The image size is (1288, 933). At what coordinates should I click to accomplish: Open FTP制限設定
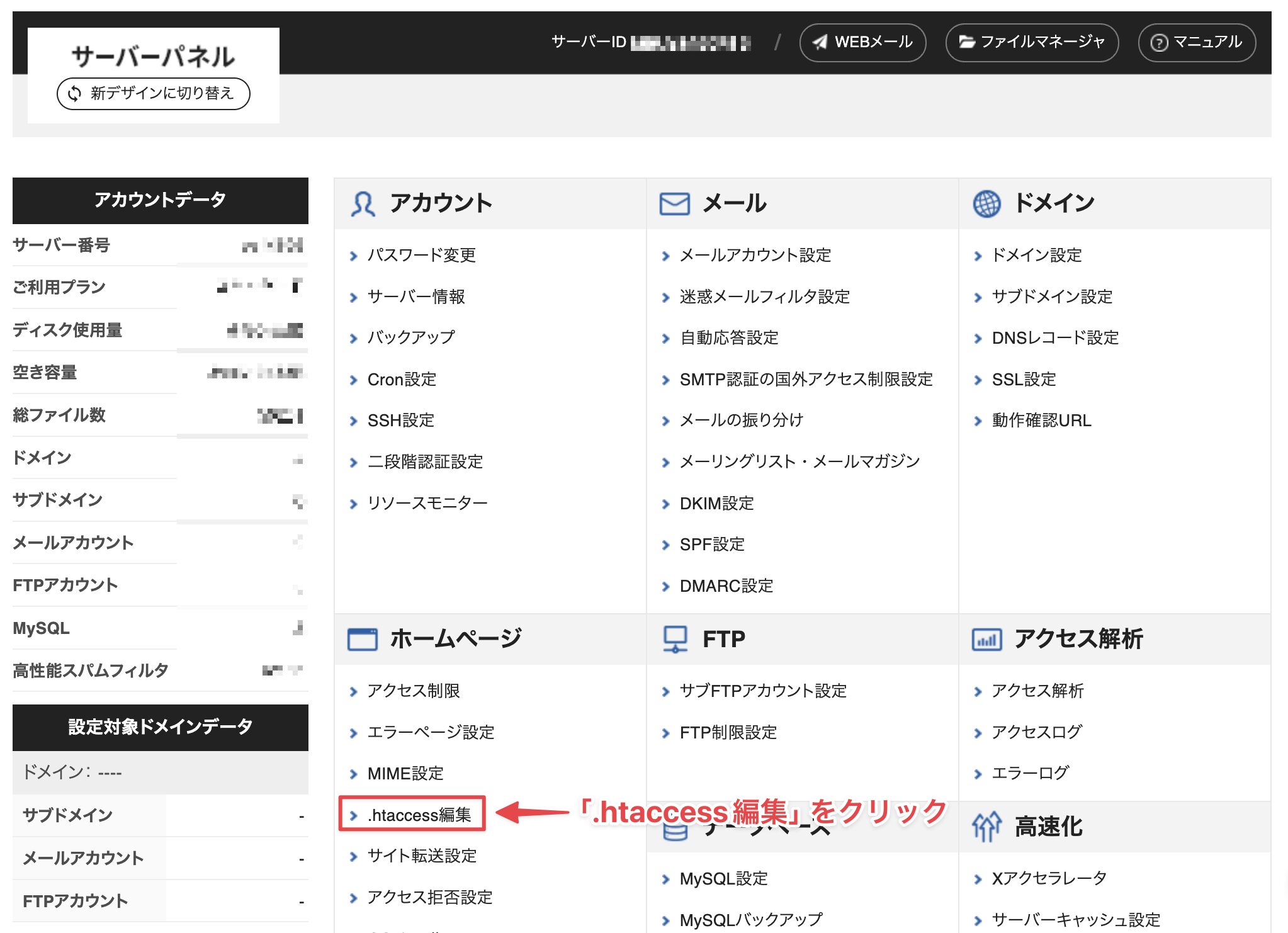[x=728, y=732]
